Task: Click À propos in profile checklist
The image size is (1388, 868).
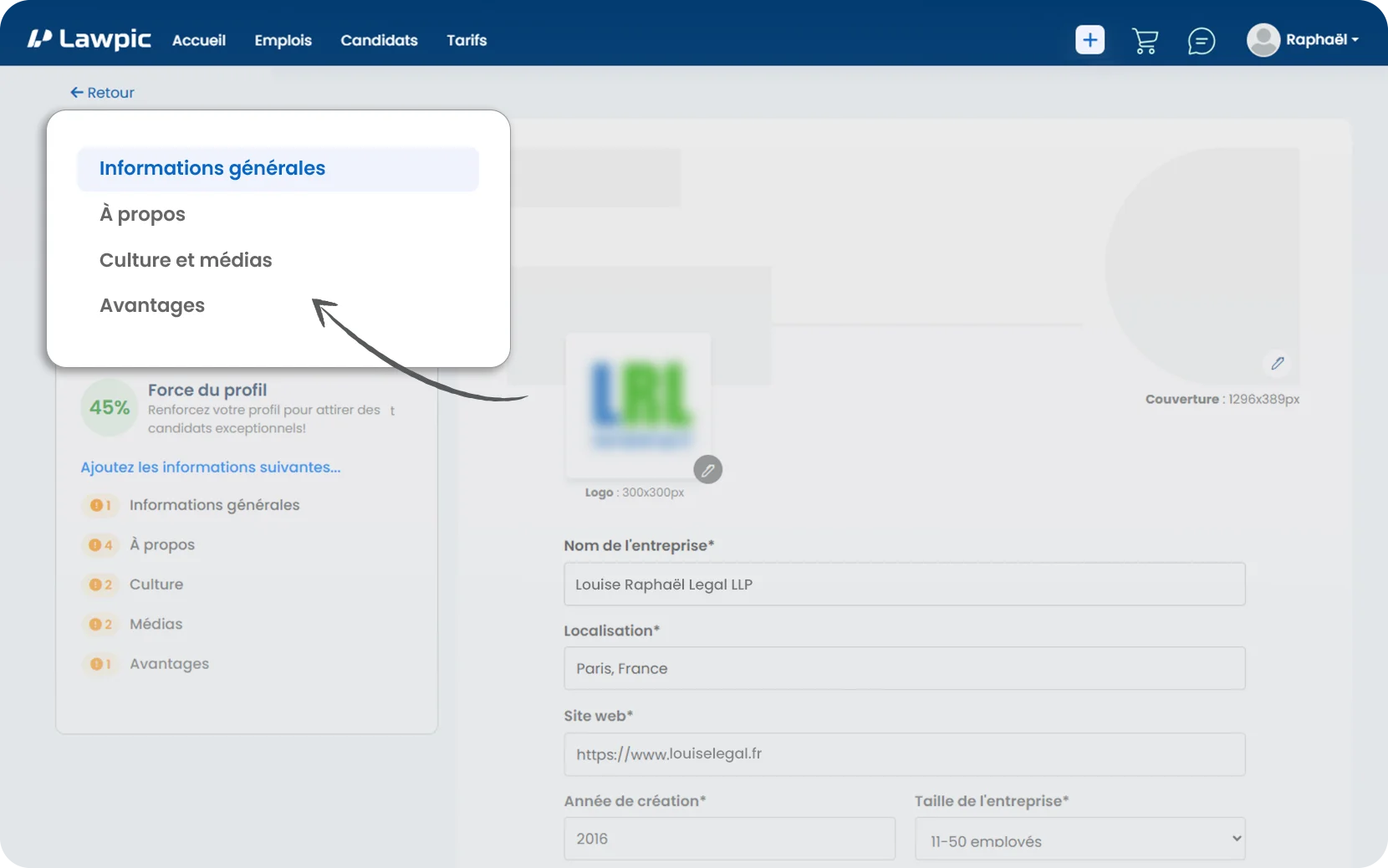Action: (162, 545)
